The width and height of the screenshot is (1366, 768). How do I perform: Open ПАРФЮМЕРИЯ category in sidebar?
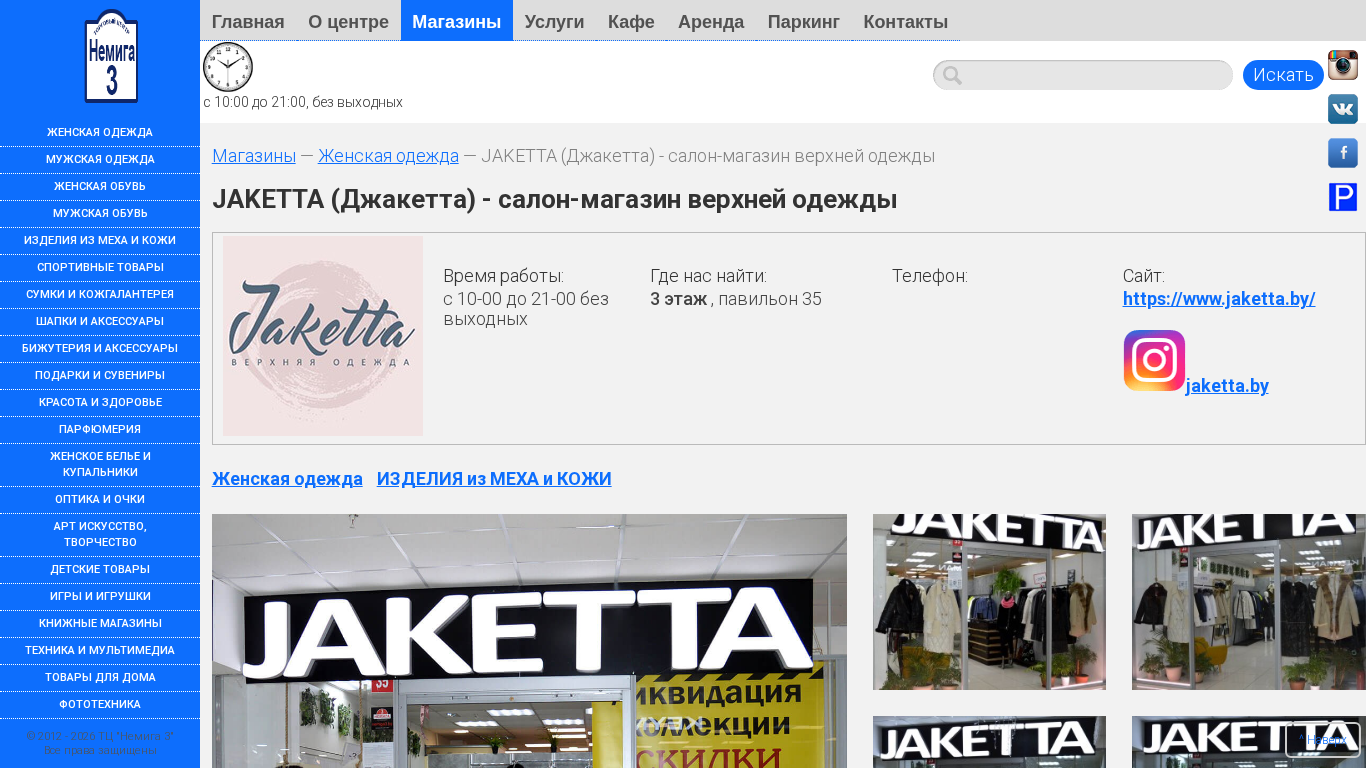coord(100,429)
